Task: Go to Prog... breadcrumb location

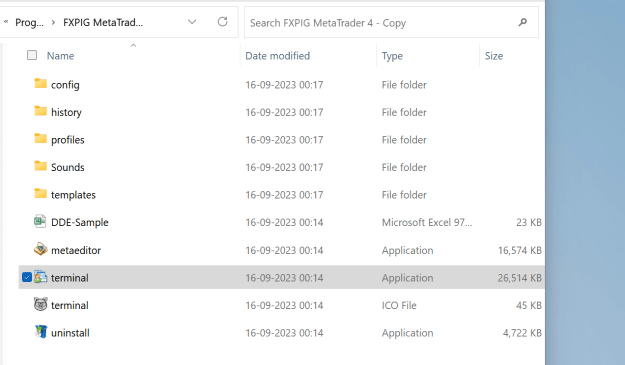Action: coord(29,23)
